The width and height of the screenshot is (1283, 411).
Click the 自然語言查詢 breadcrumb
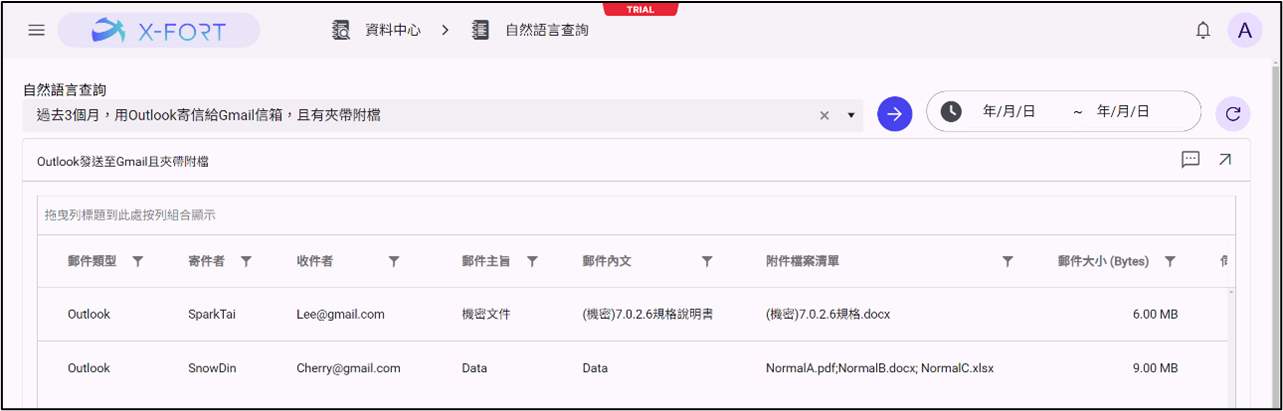tap(547, 30)
